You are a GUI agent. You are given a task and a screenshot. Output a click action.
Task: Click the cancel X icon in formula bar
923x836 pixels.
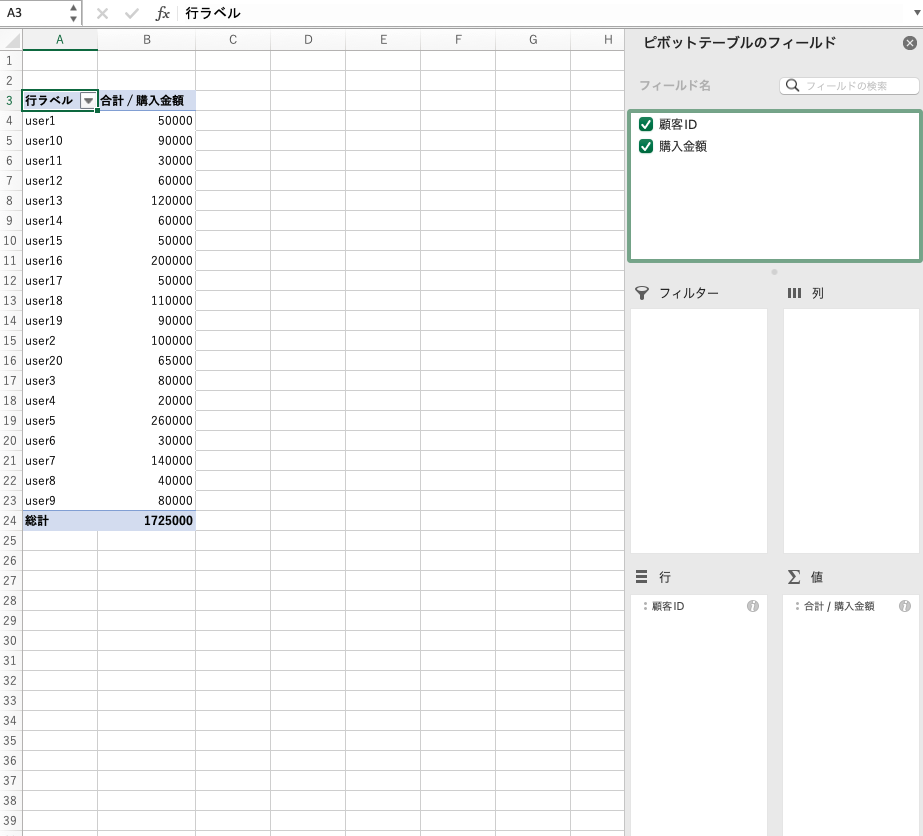click(102, 14)
